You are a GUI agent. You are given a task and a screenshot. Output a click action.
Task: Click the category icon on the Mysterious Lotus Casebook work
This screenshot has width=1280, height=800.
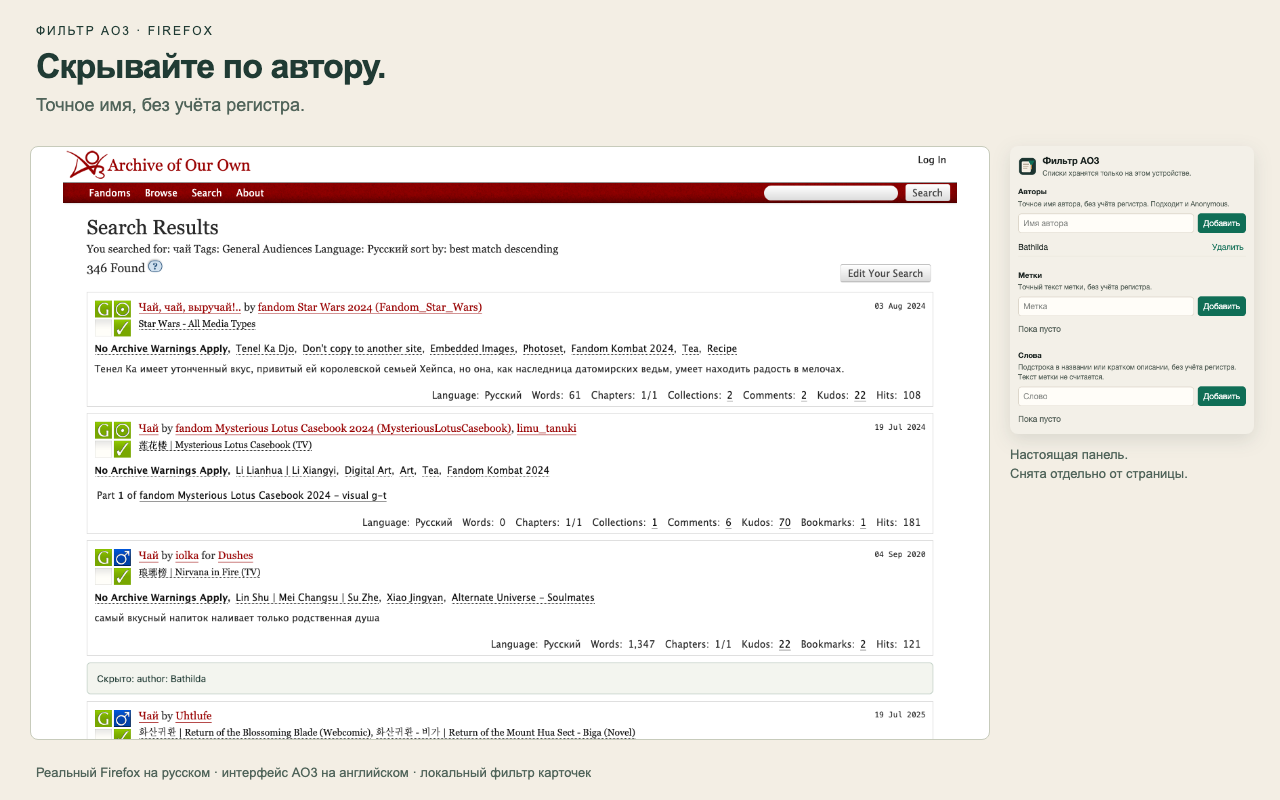coord(122,431)
